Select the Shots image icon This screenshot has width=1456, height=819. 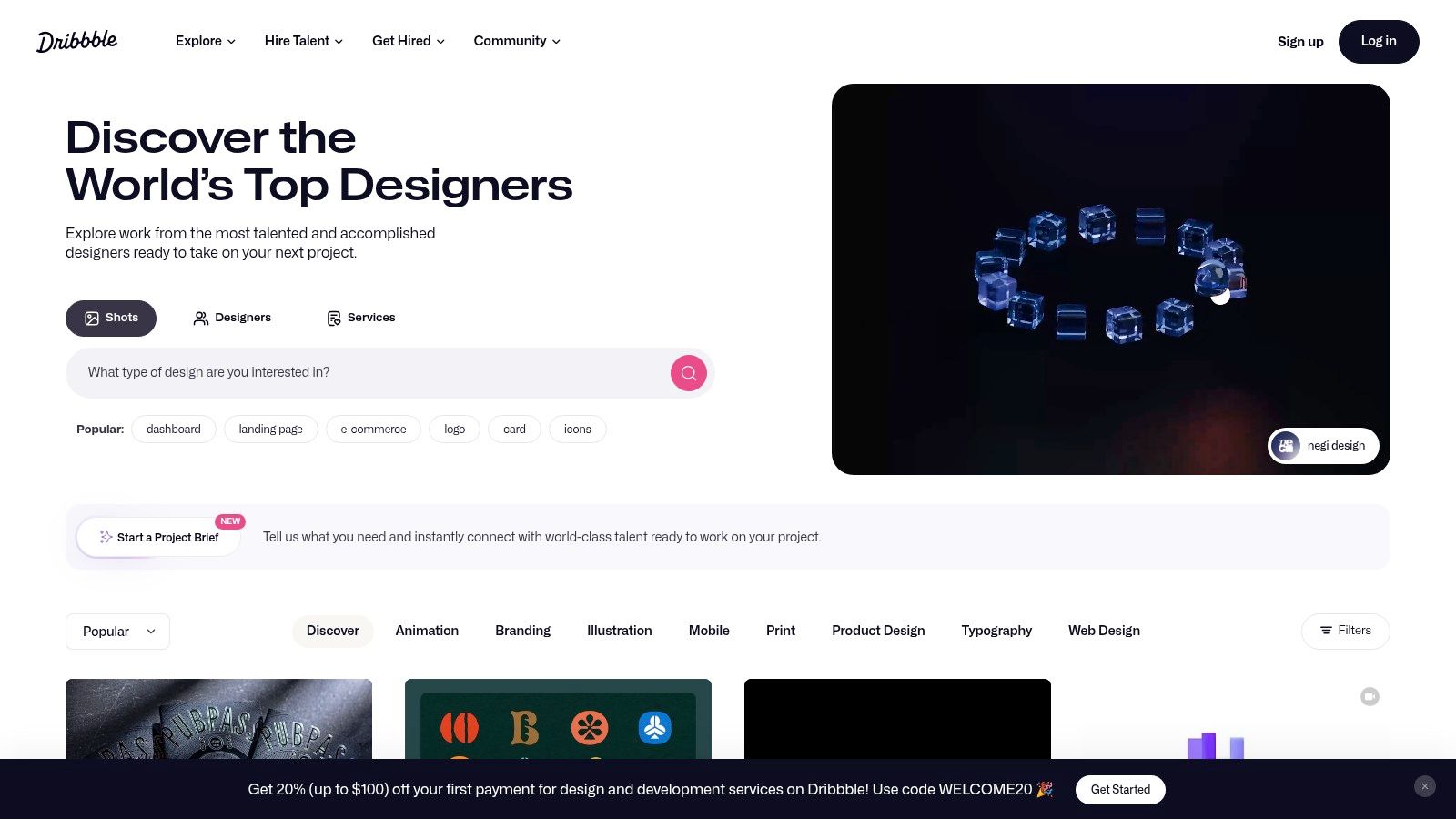coord(92,318)
